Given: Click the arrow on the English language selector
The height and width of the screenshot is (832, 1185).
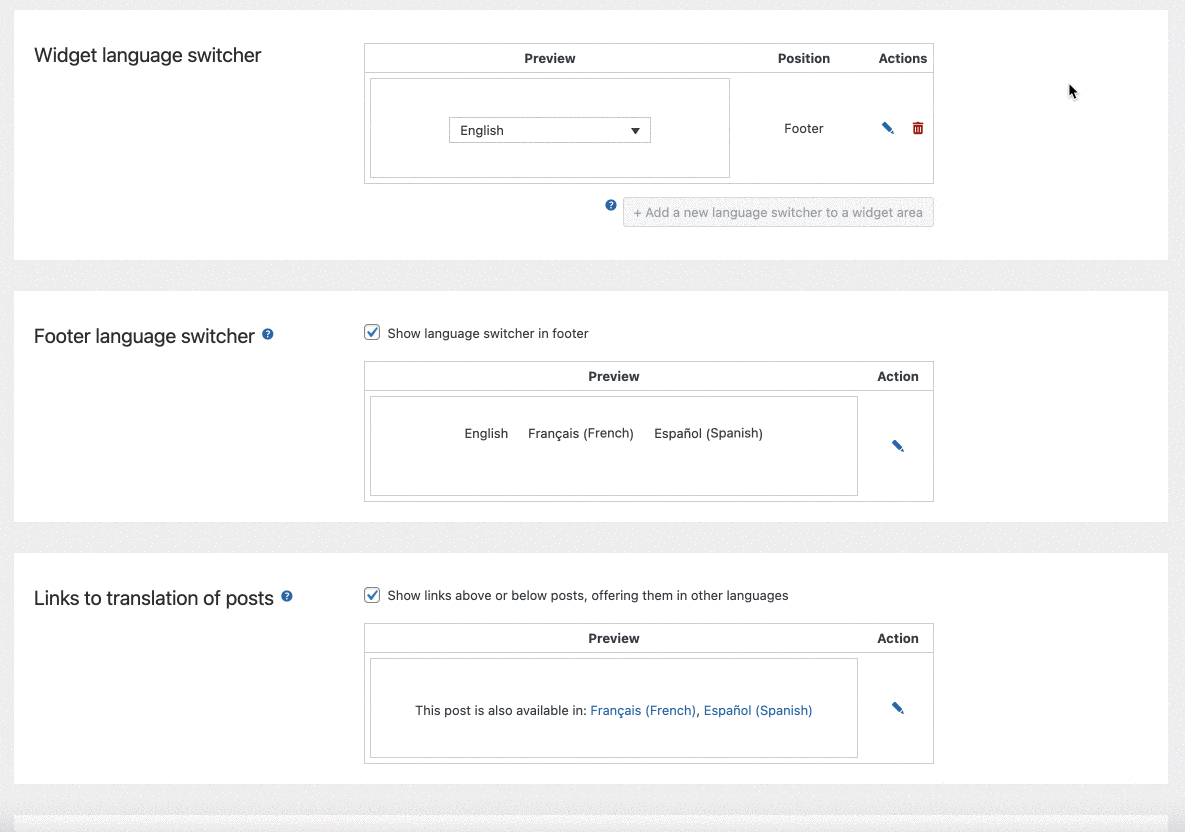Looking at the screenshot, I should pyautogui.click(x=635, y=130).
